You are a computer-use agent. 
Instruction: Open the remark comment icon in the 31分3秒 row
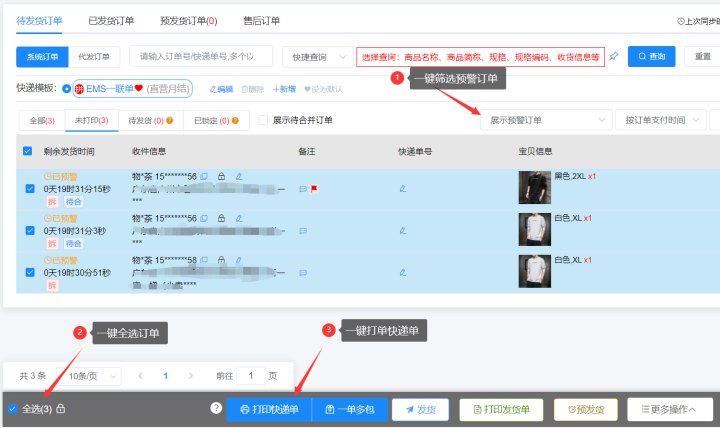[x=303, y=231]
